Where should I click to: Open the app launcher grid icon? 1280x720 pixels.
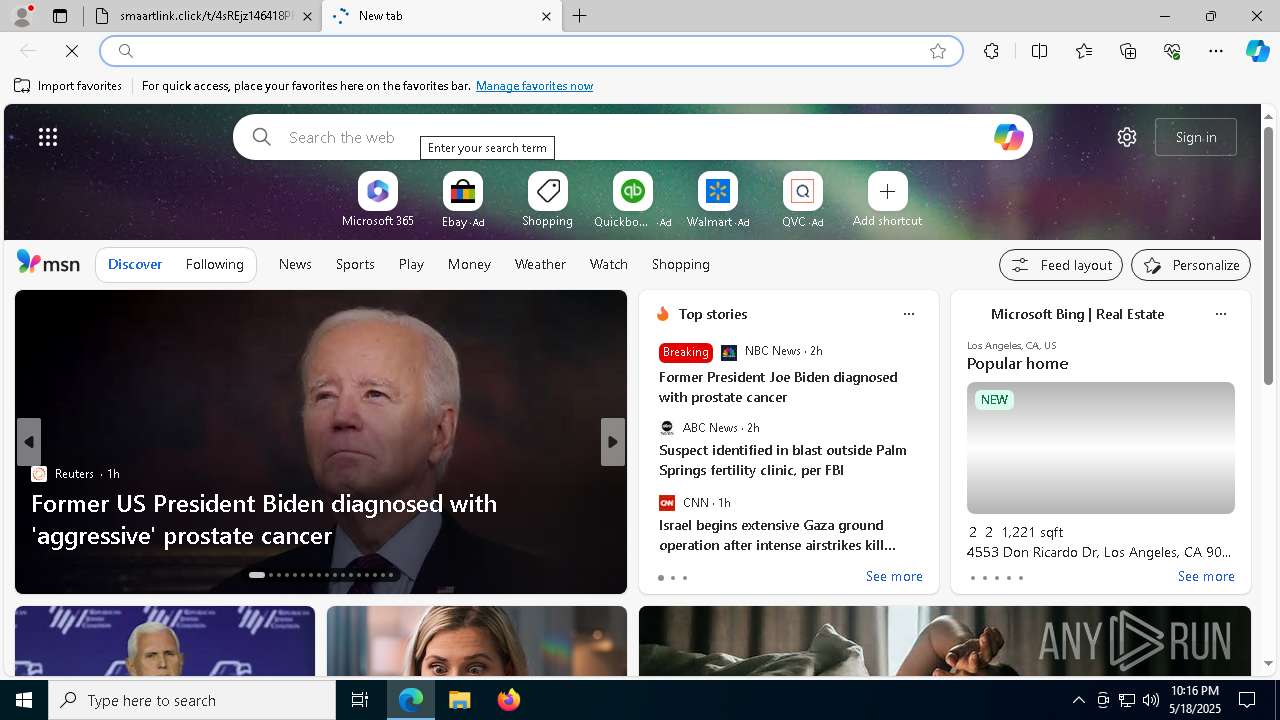(48, 137)
